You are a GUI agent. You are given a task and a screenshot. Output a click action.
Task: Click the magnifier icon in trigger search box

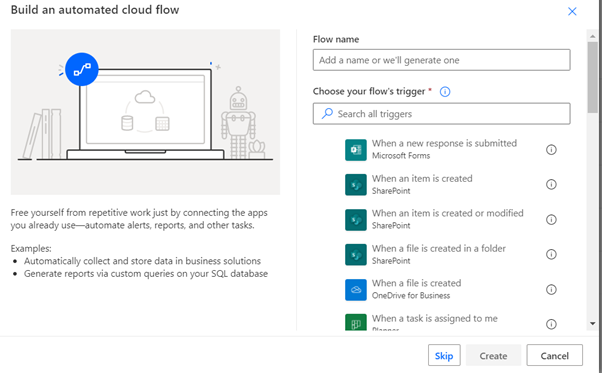[x=327, y=114]
